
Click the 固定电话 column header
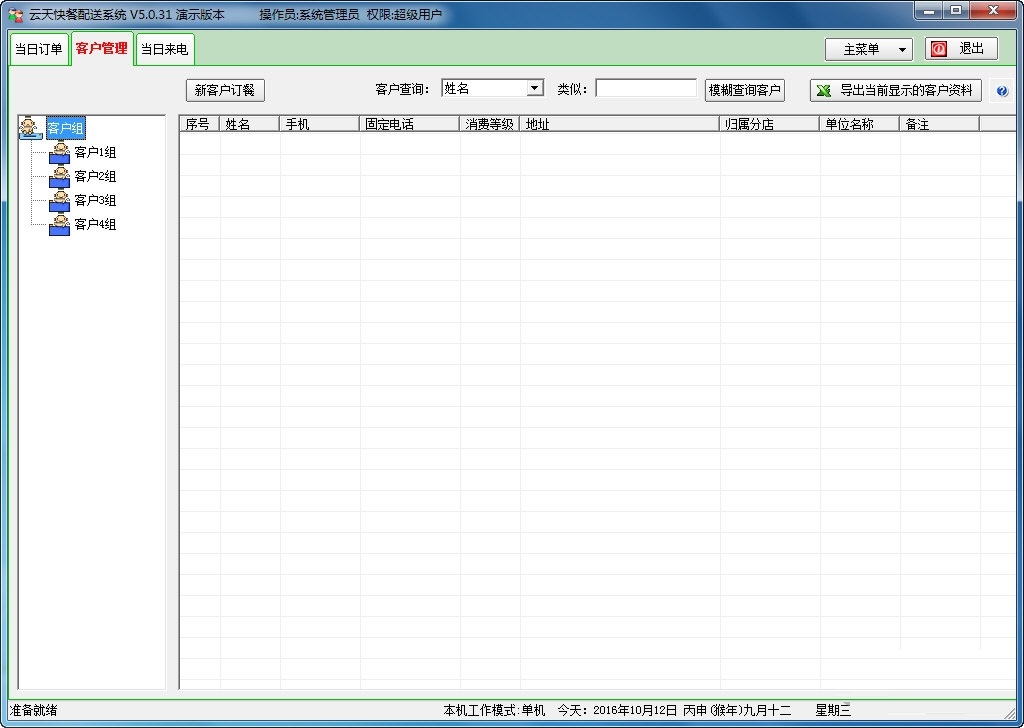(x=409, y=124)
